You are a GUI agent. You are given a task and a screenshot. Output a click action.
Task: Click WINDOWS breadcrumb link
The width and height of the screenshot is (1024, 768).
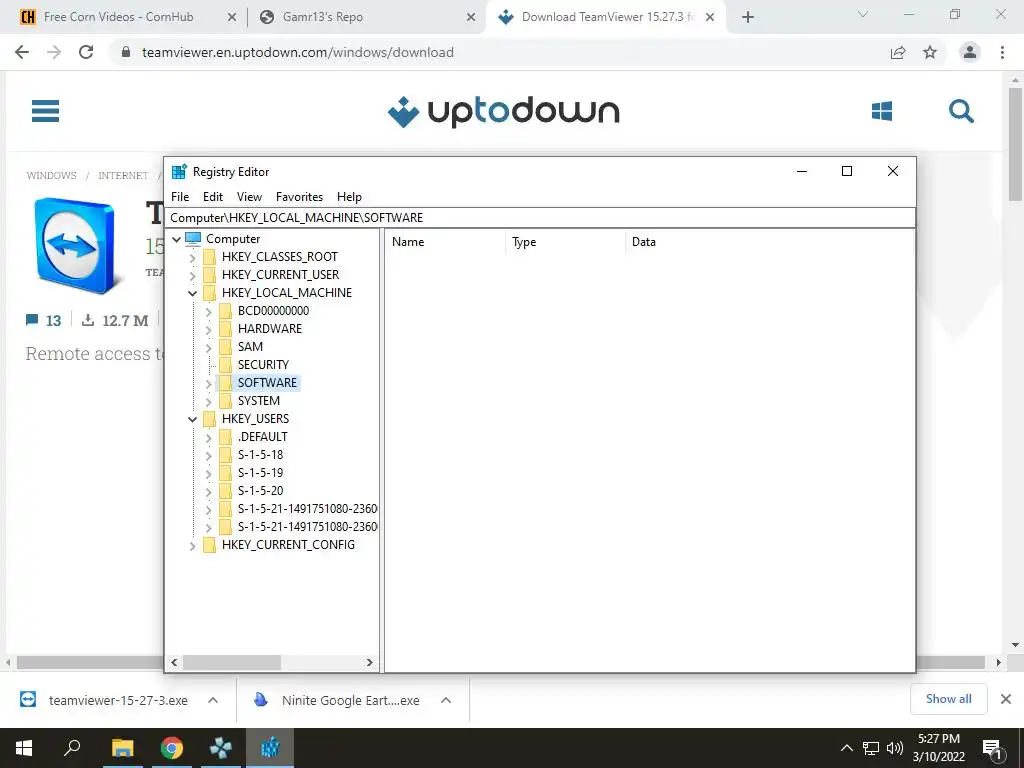(x=52, y=176)
